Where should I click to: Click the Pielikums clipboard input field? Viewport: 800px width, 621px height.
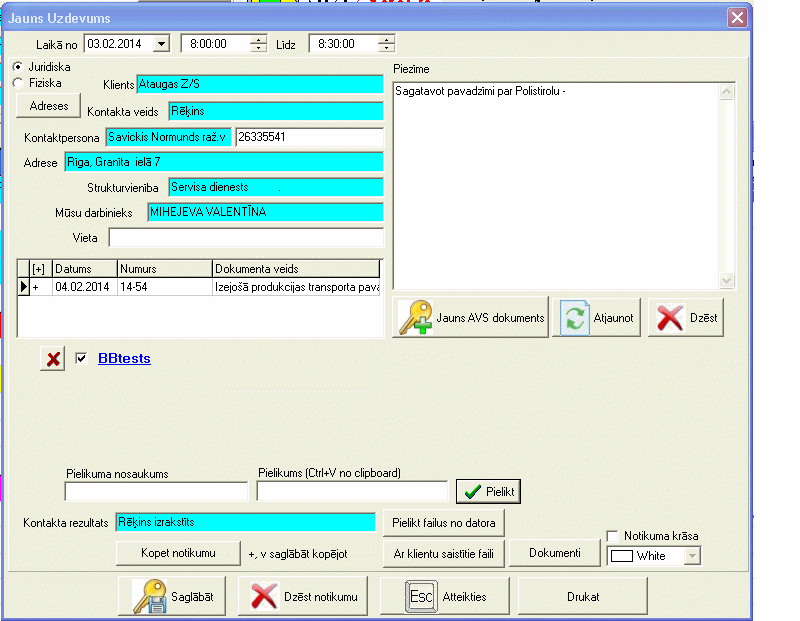352,491
